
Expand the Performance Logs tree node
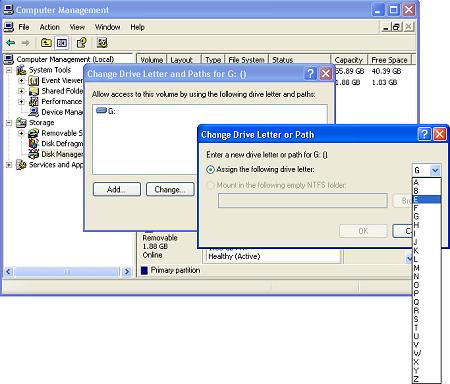click(x=22, y=101)
